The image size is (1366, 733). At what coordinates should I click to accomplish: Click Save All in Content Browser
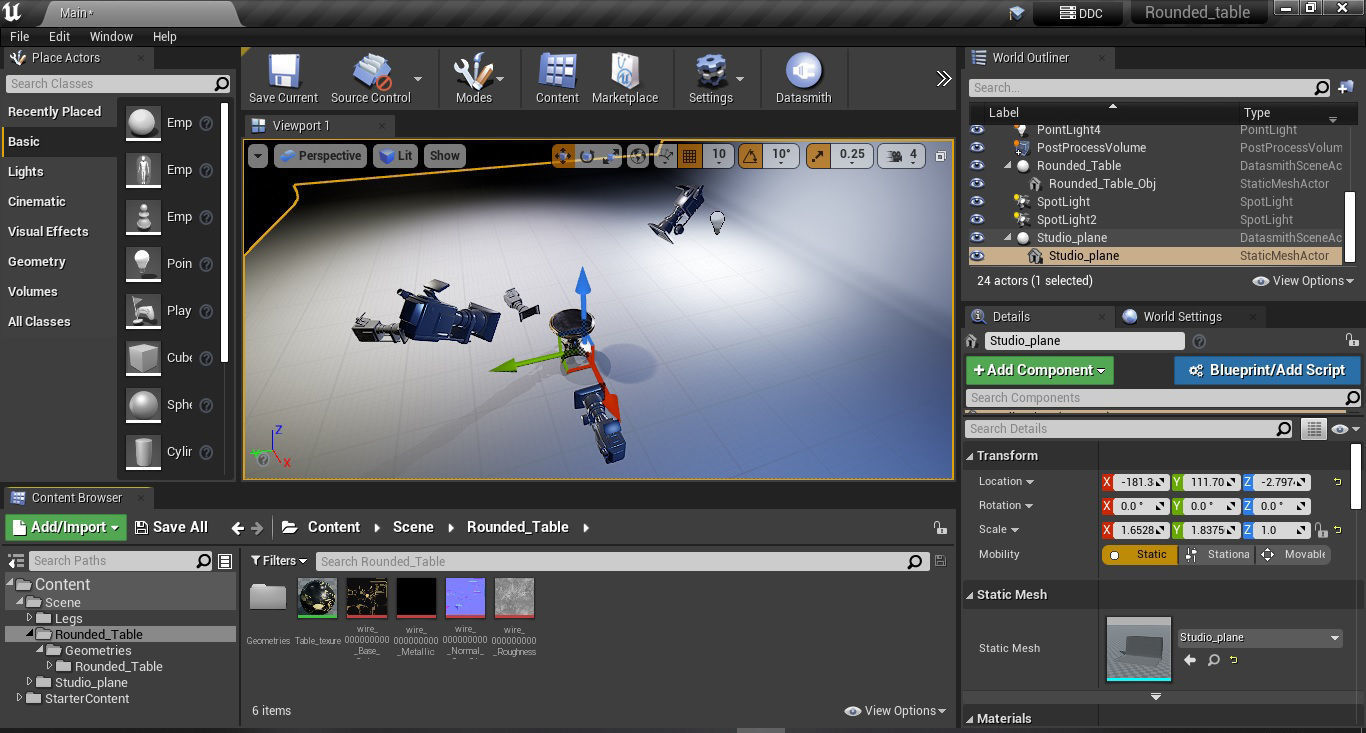(171, 527)
